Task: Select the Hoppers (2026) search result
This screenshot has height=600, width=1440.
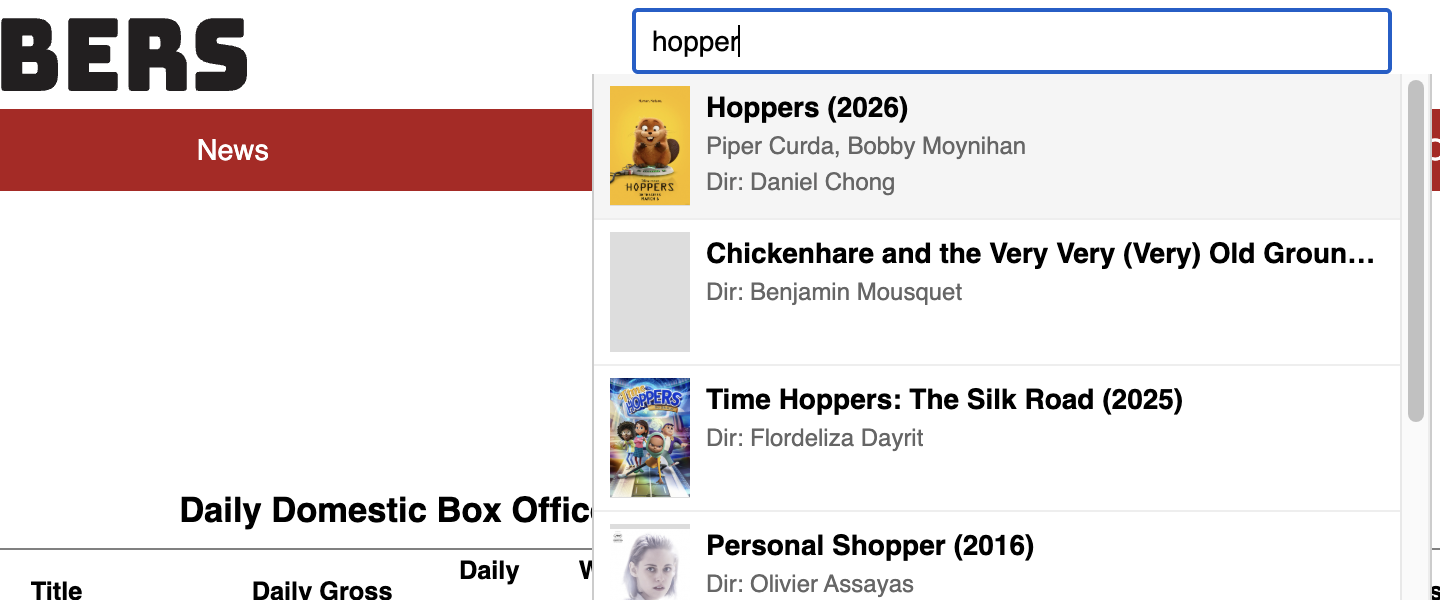Action: [807, 107]
